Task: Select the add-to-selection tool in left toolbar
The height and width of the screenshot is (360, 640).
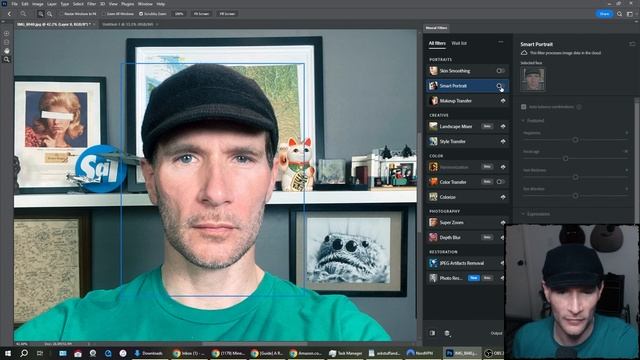Action: point(7,33)
